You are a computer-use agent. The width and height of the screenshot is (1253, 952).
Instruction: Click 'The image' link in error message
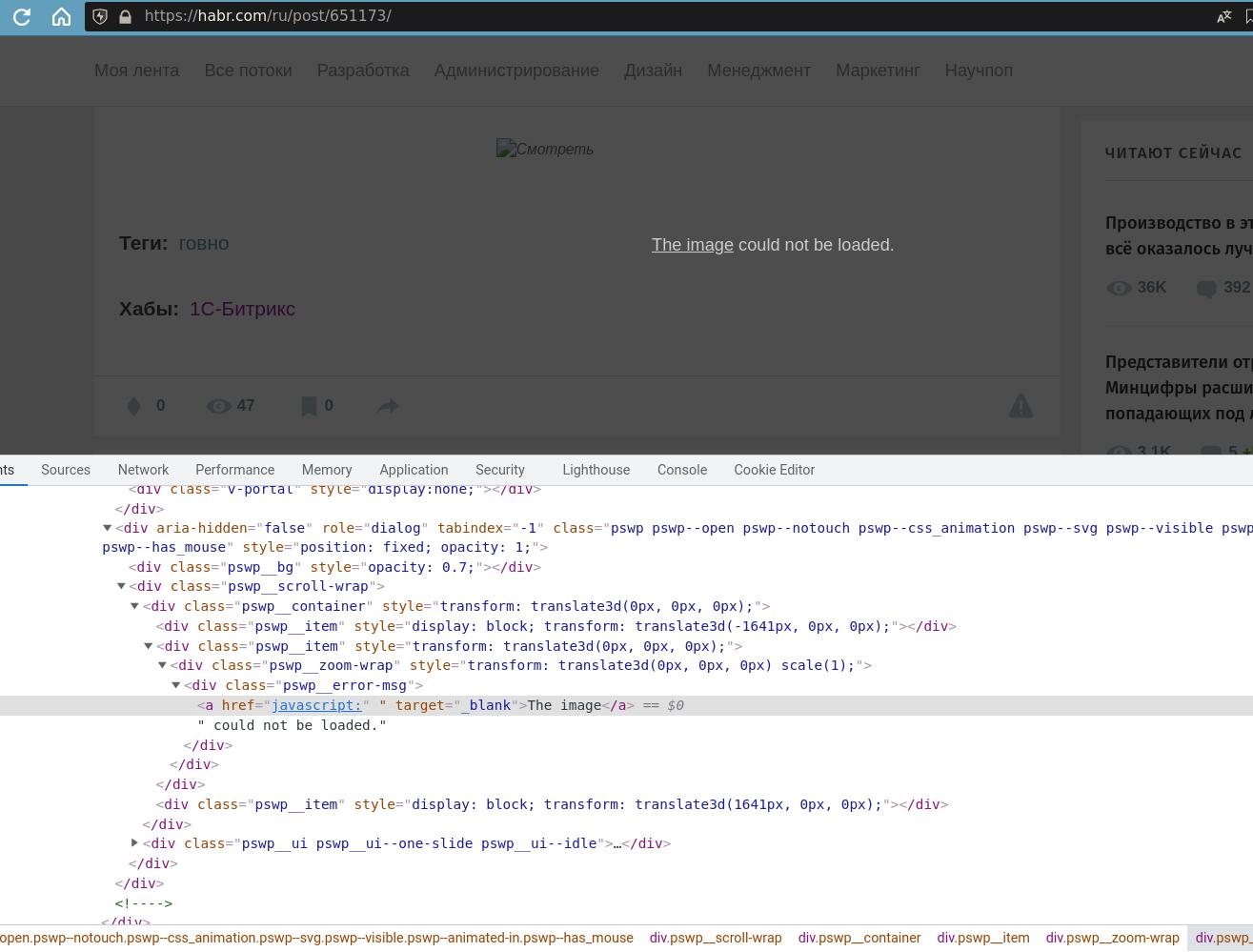point(693,245)
